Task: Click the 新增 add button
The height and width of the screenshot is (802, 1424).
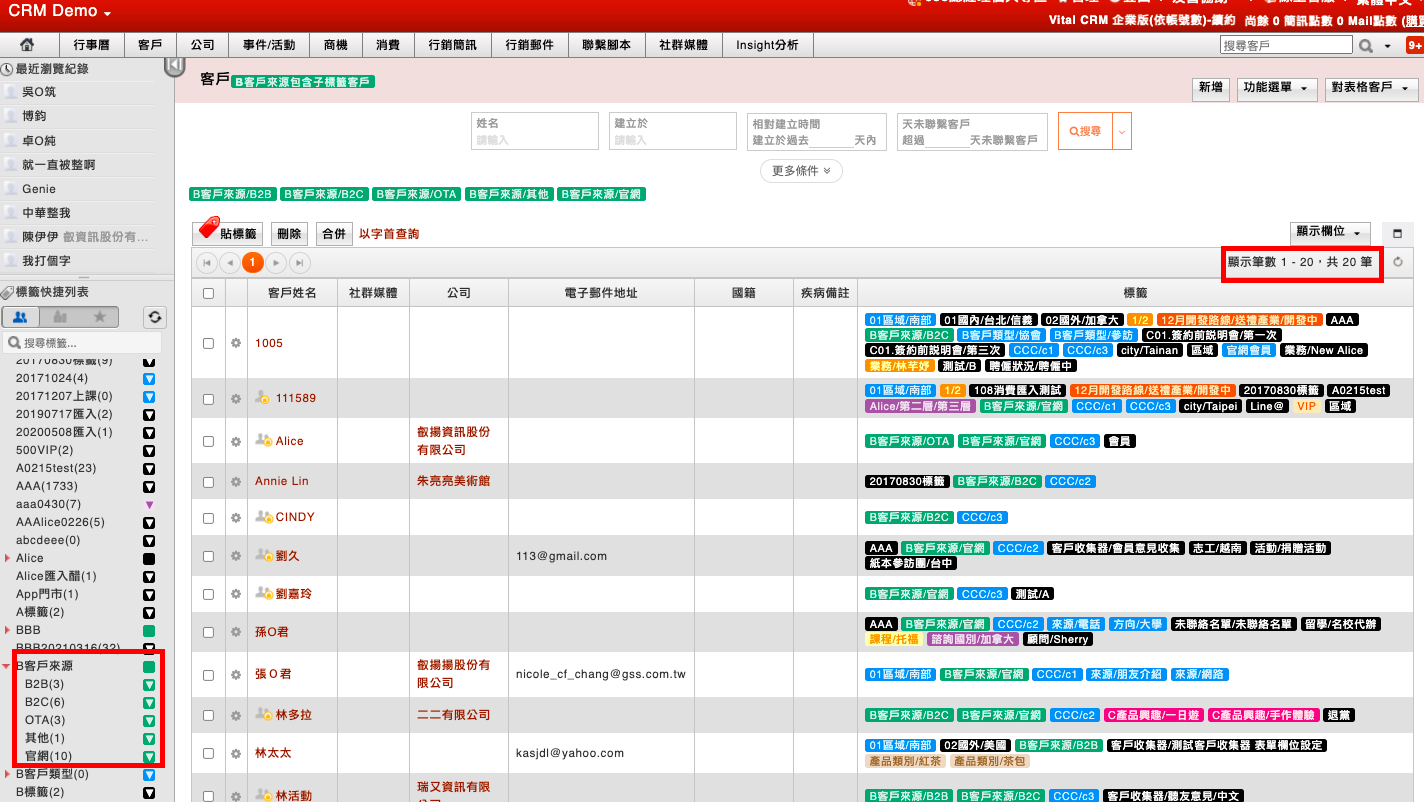Action: (1210, 88)
